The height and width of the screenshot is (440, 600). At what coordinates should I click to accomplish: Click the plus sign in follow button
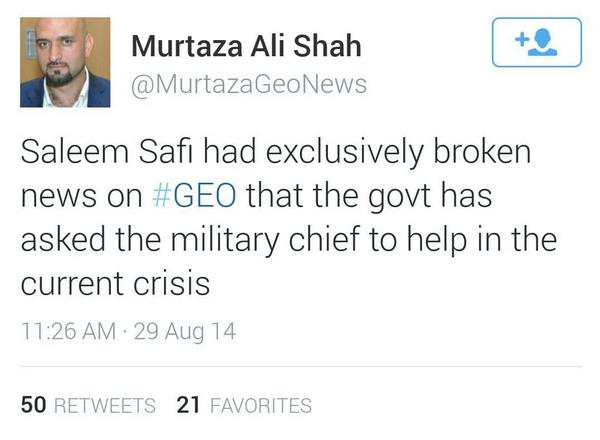click(x=519, y=40)
